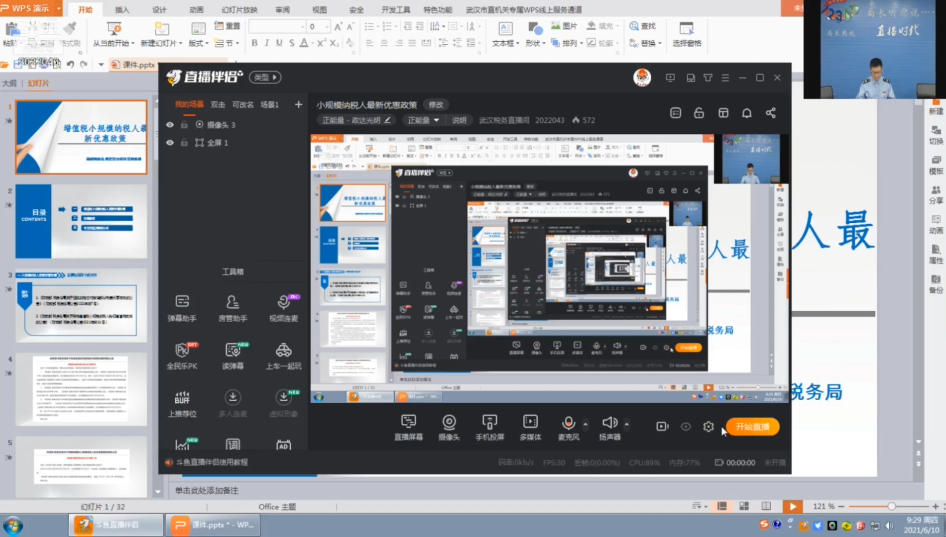Click the 开始直播 button

752,427
